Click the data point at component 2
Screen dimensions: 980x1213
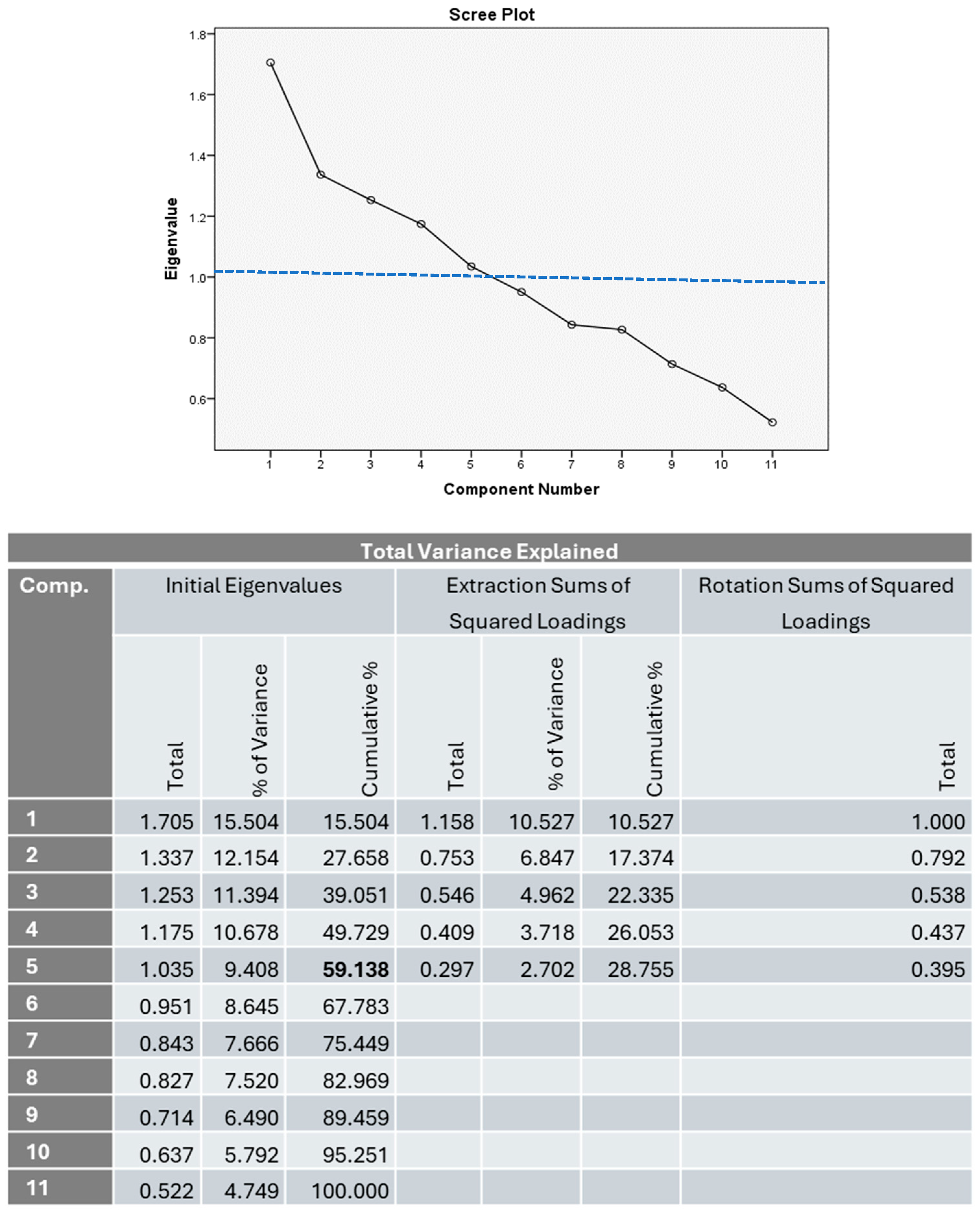click(321, 175)
